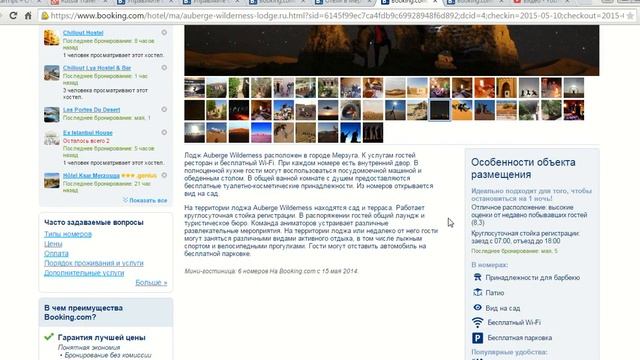
Task: Click the Особенности объекта размещения heading
Action: click(x=523, y=168)
